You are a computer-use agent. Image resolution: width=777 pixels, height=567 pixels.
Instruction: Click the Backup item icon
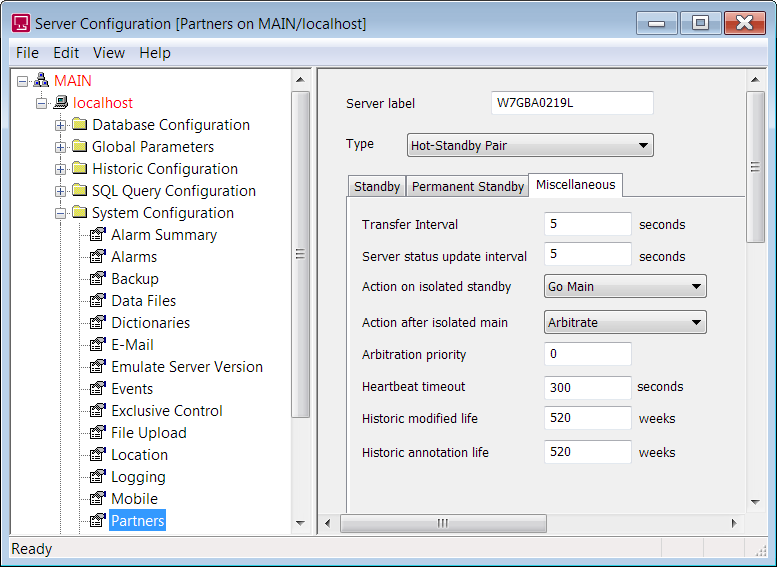click(97, 279)
